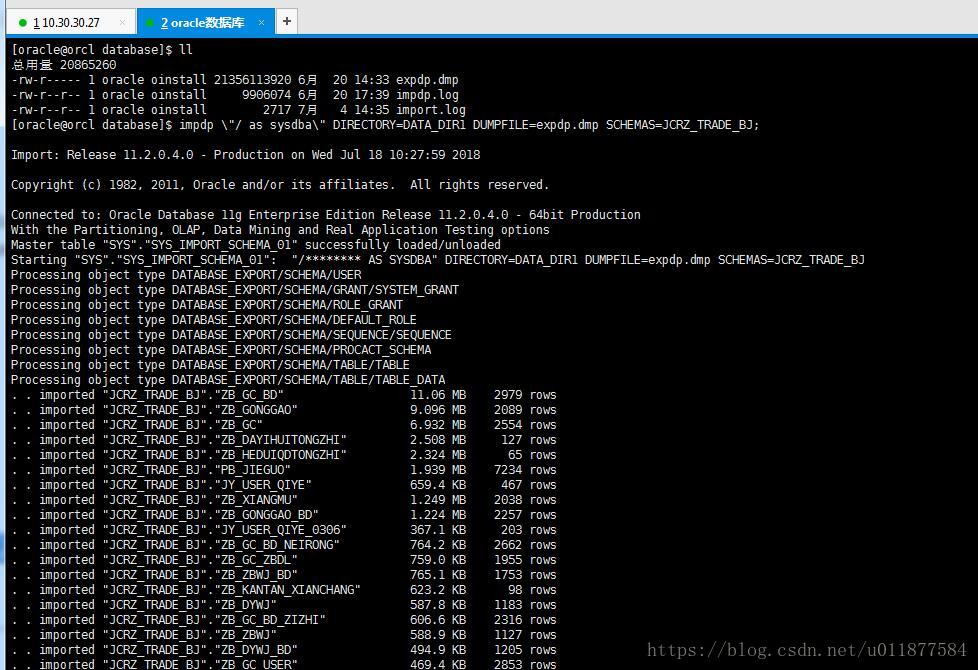978x670 pixels.
Task: Click the imported "ZB_DYWJ_BD" row
Action: coord(284,649)
